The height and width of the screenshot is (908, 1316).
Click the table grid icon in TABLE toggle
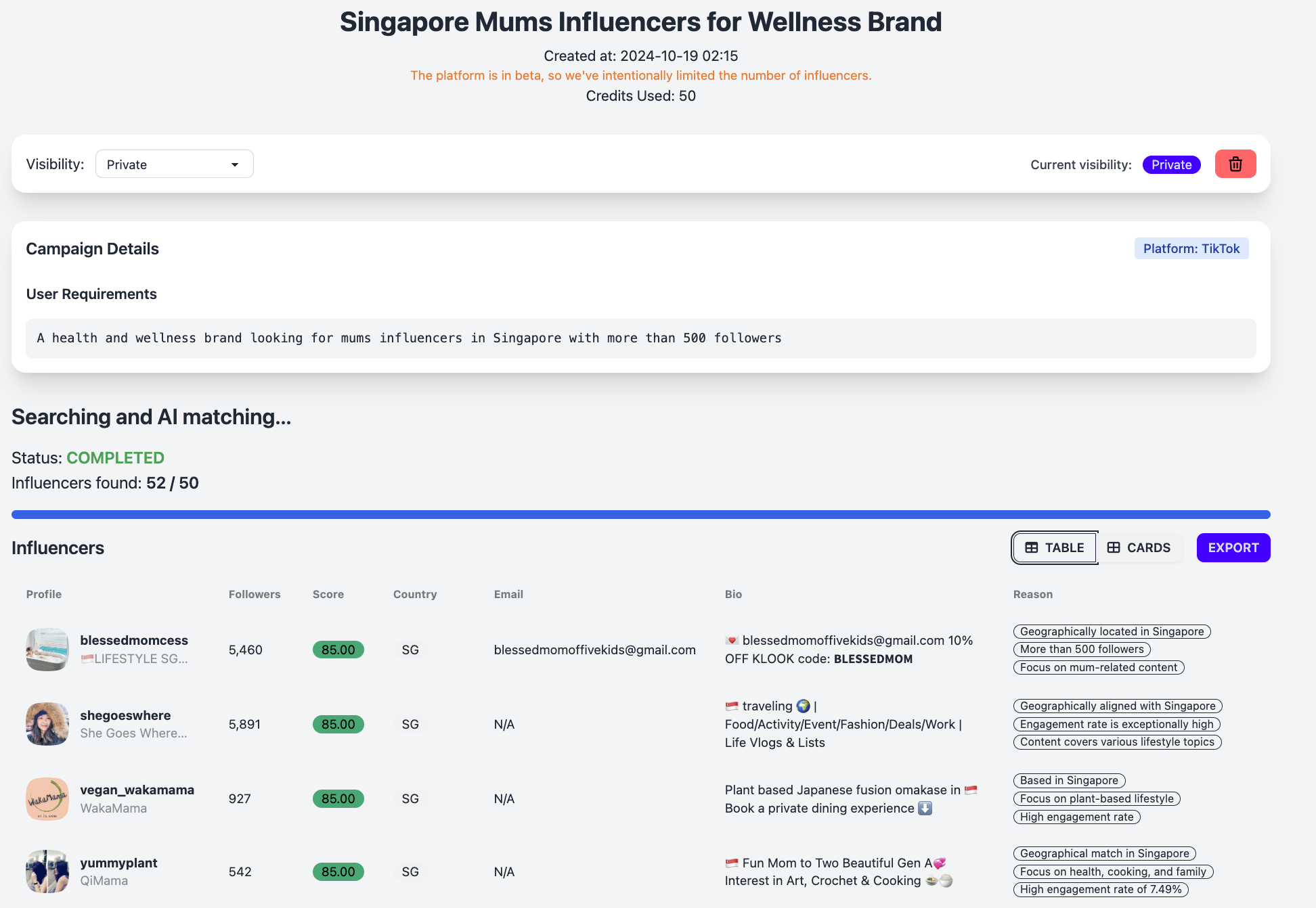[x=1031, y=548]
